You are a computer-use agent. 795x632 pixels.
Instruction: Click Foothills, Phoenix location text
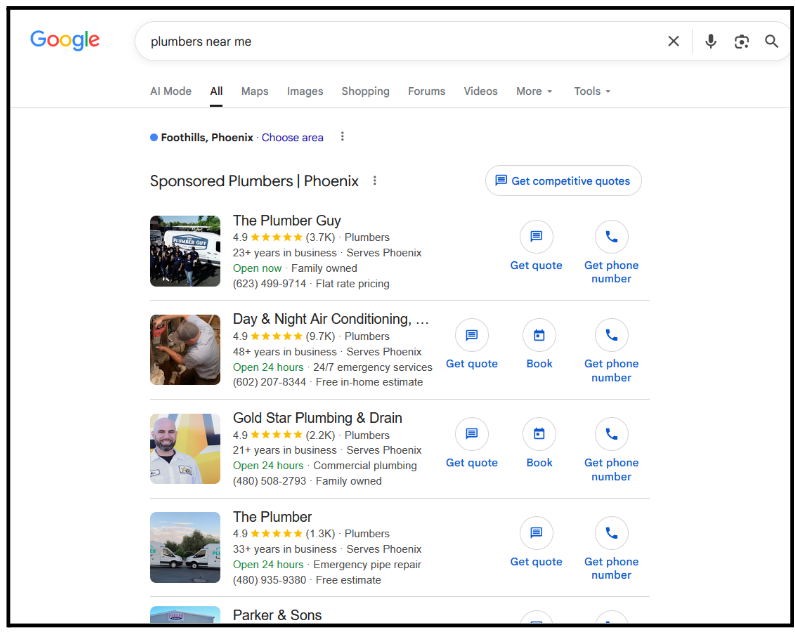[207, 137]
